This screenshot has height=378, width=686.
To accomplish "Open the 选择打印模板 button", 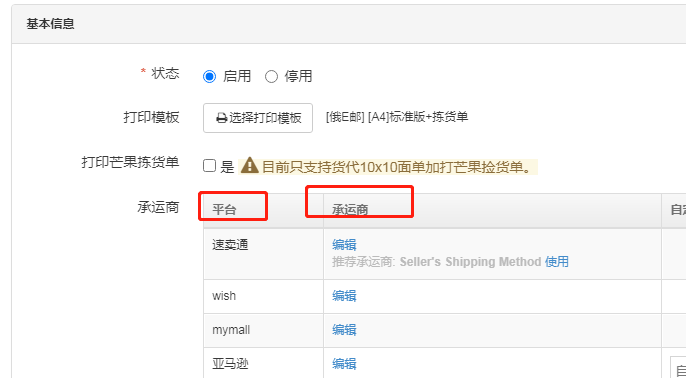I will [x=258, y=118].
